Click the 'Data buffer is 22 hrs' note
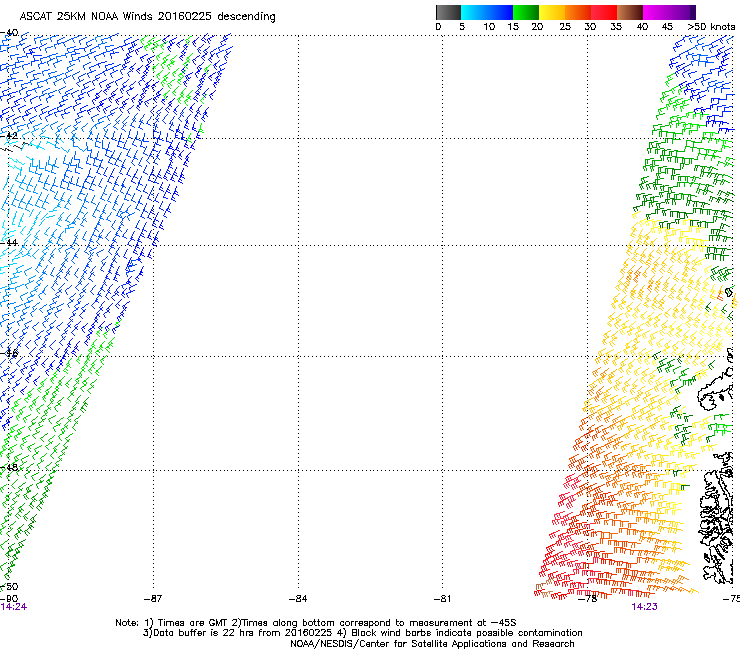 (x=362, y=633)
